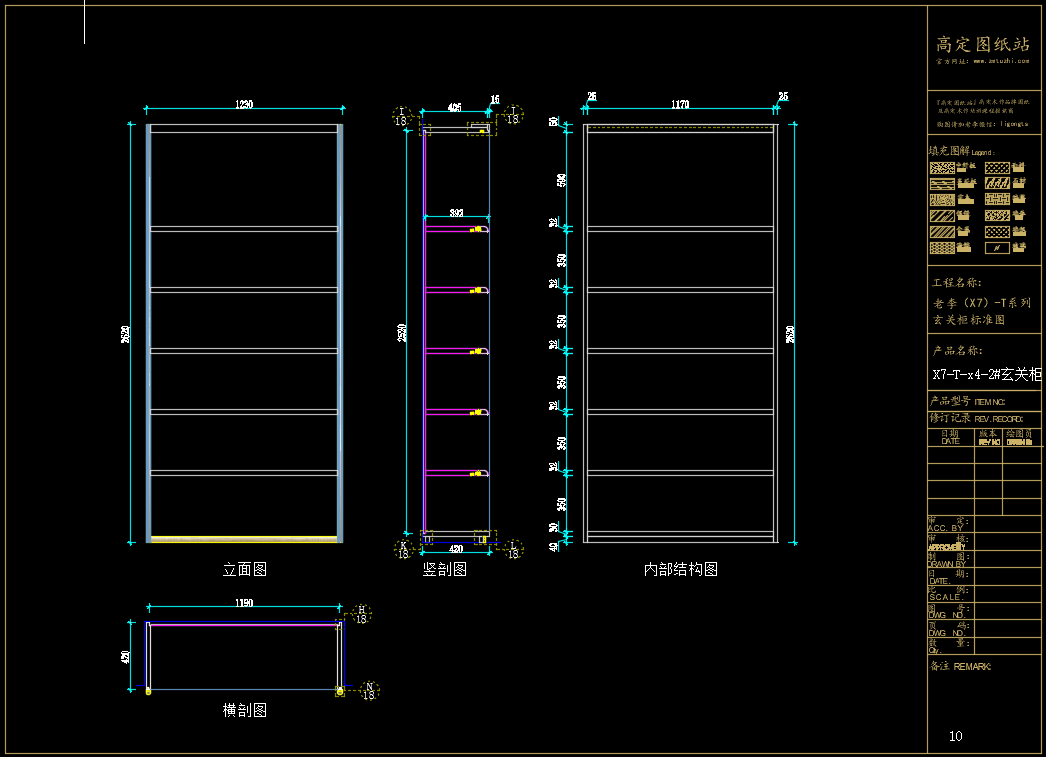Click the H-18 detail callout bubble
1046x757 pixels.
[x=362, y=614]
